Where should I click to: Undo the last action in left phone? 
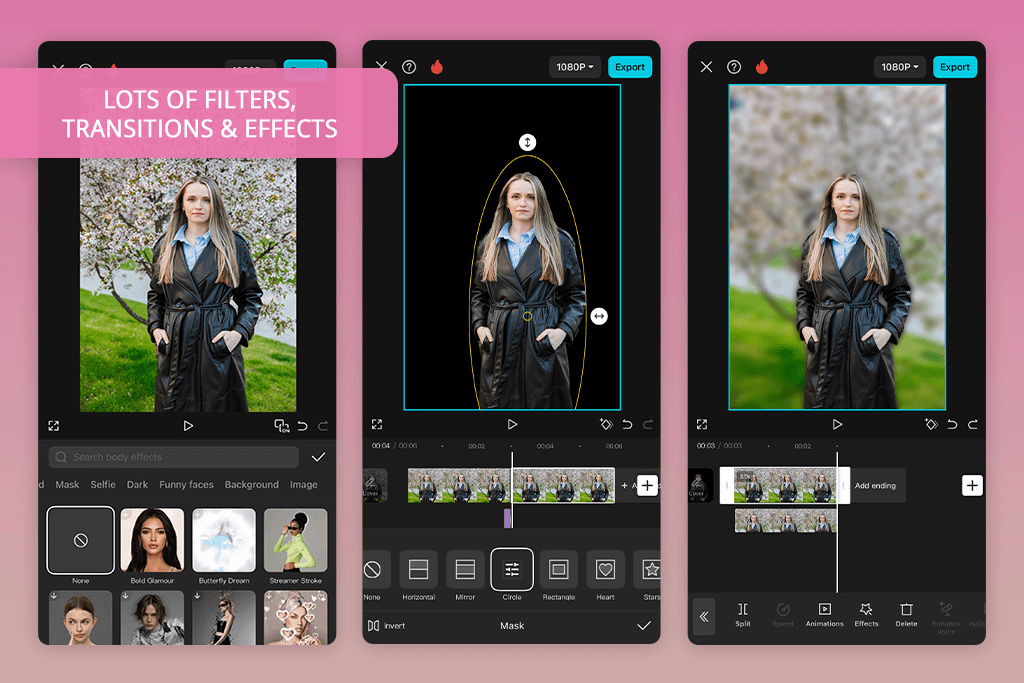click(x=302, y=426)
